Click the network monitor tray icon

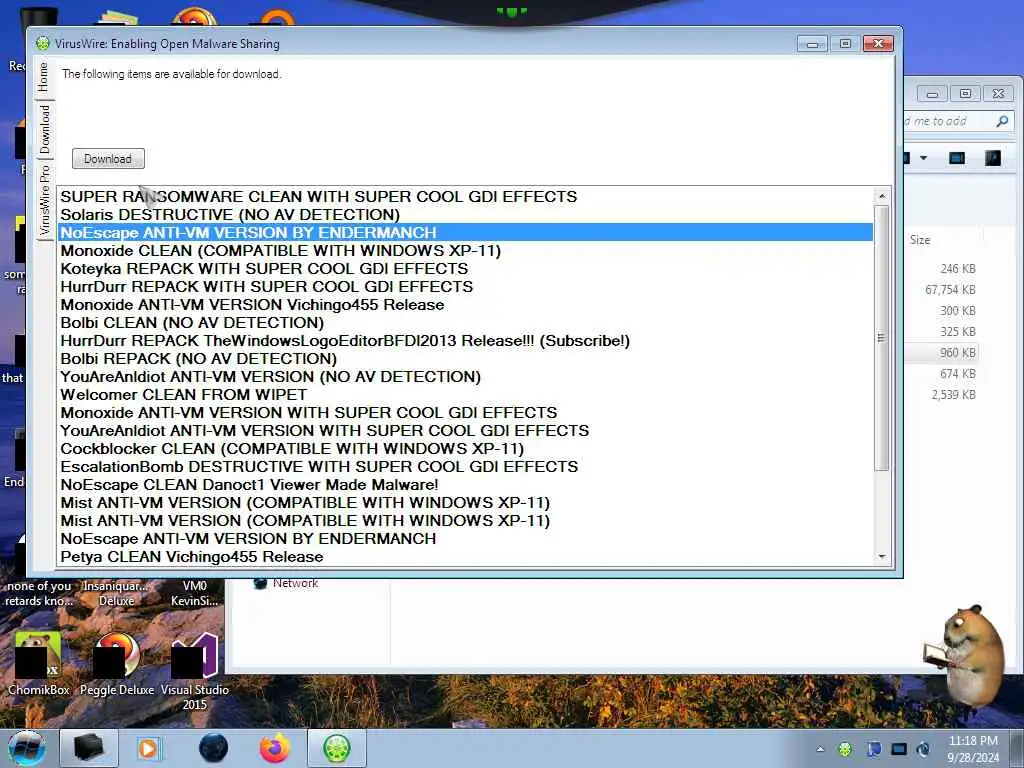(x=899, y=749)
